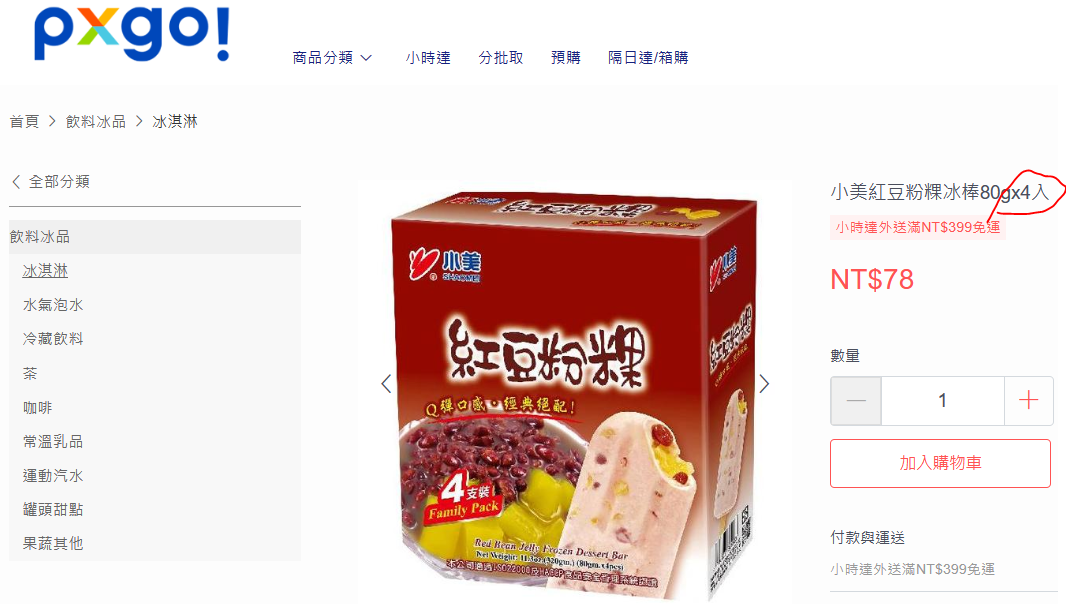Select 水氣泡水 category in sidebar
The image size is (1066, 604).
(x=53, y=305)
